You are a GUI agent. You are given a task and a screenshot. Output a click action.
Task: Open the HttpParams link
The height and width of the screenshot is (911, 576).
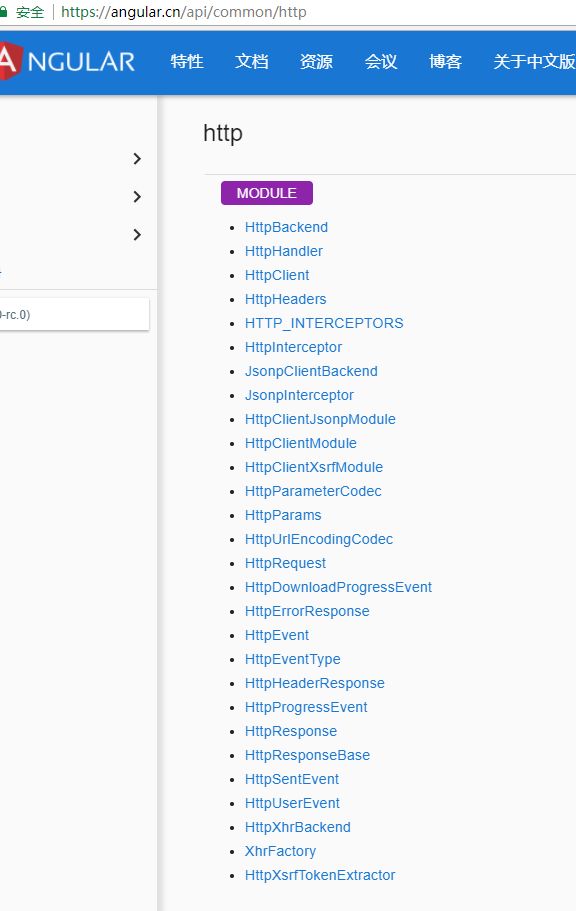tap(283, 515)
